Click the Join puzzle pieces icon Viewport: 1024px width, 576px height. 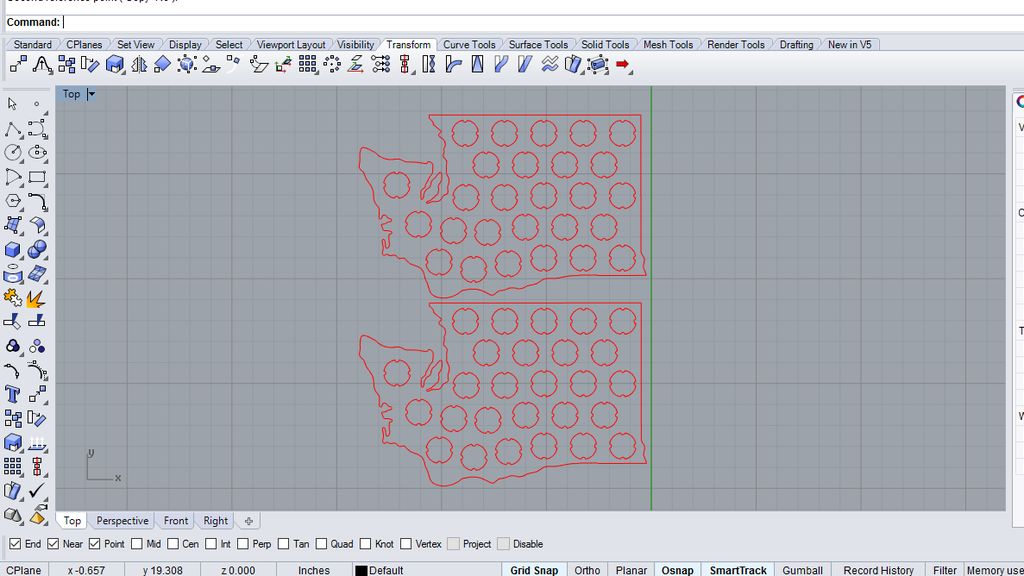pyautogui.click(x=12, y=298)
